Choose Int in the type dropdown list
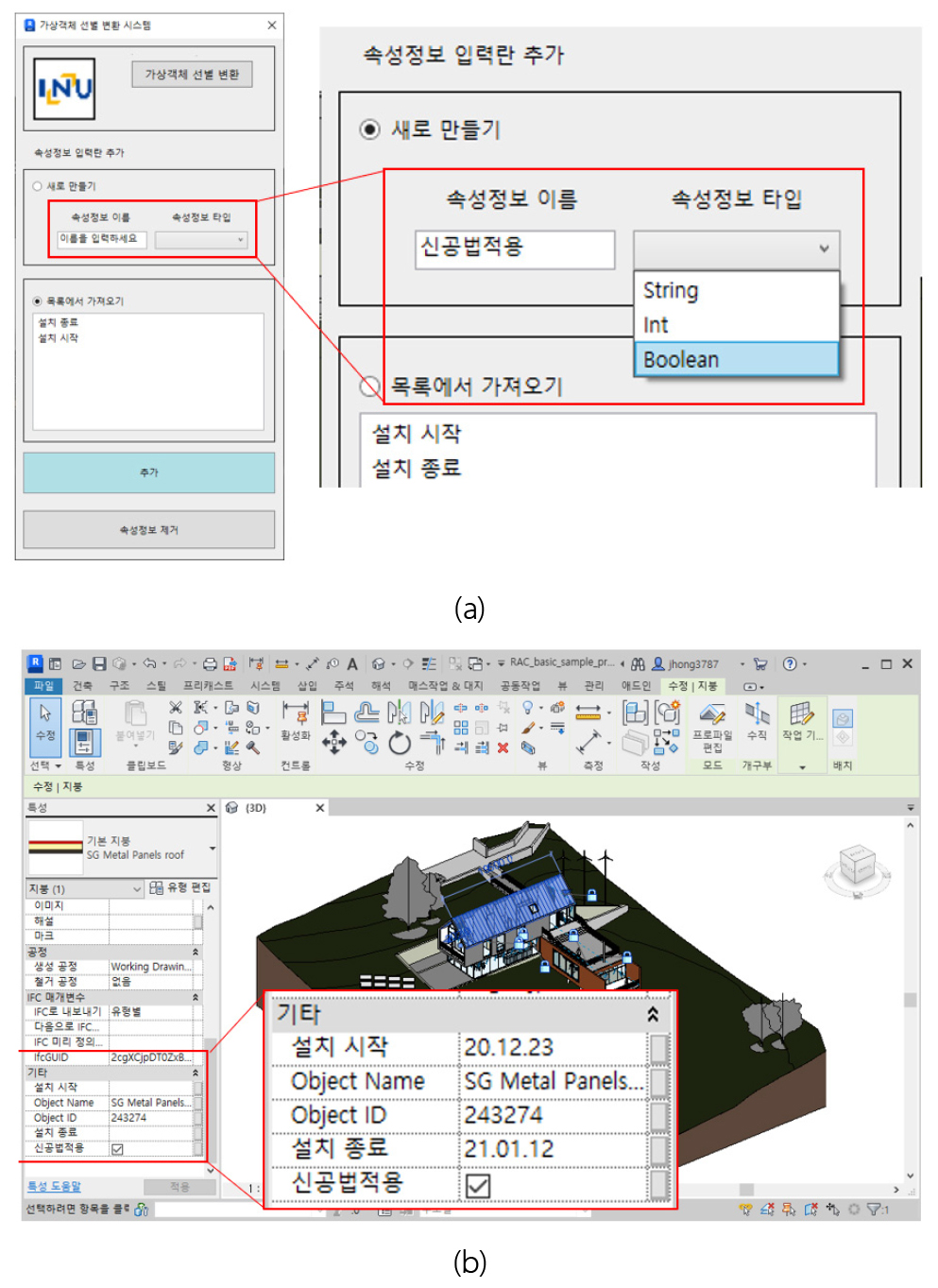The image size is (938, 1288). (736, 325)
